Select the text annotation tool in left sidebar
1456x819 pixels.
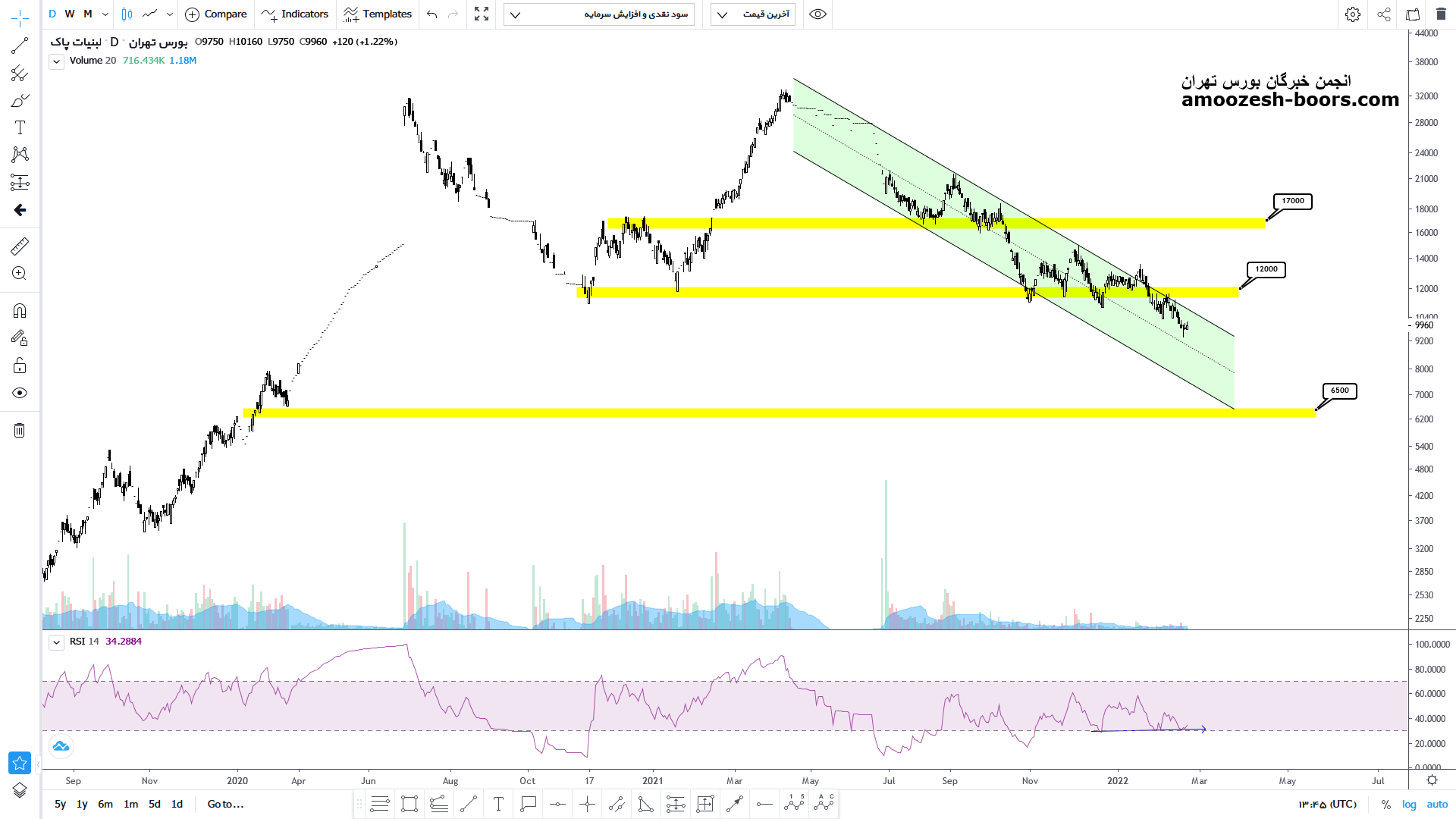(x=20, y=127)
